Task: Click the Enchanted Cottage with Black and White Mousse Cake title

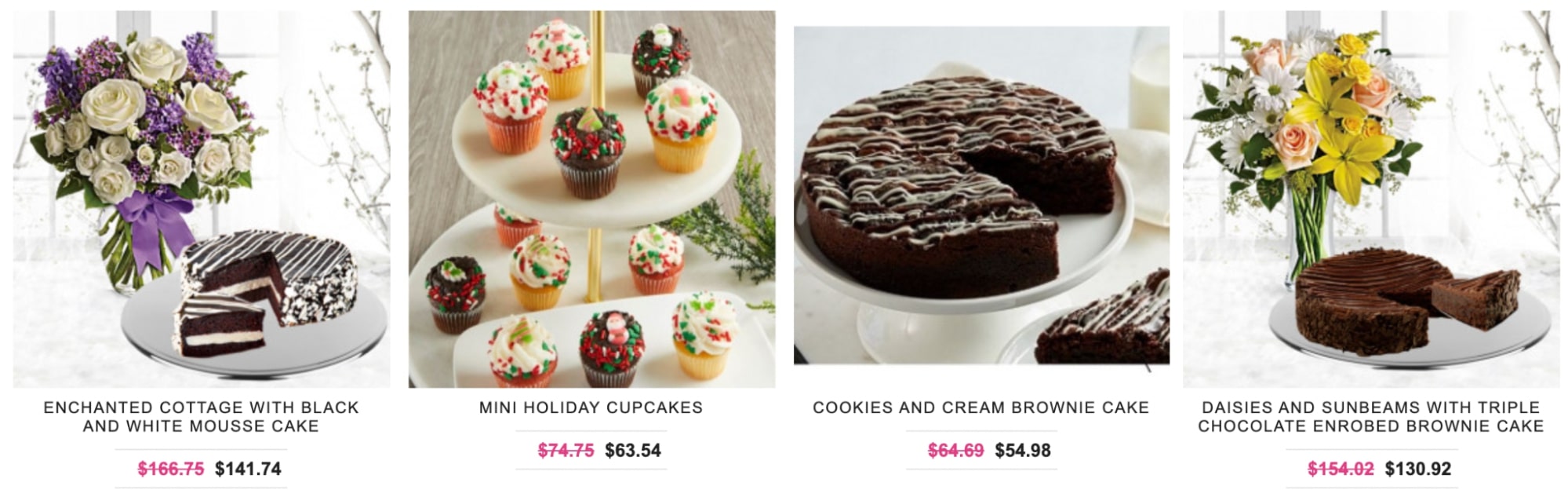Action: click(x=202, y=417)
